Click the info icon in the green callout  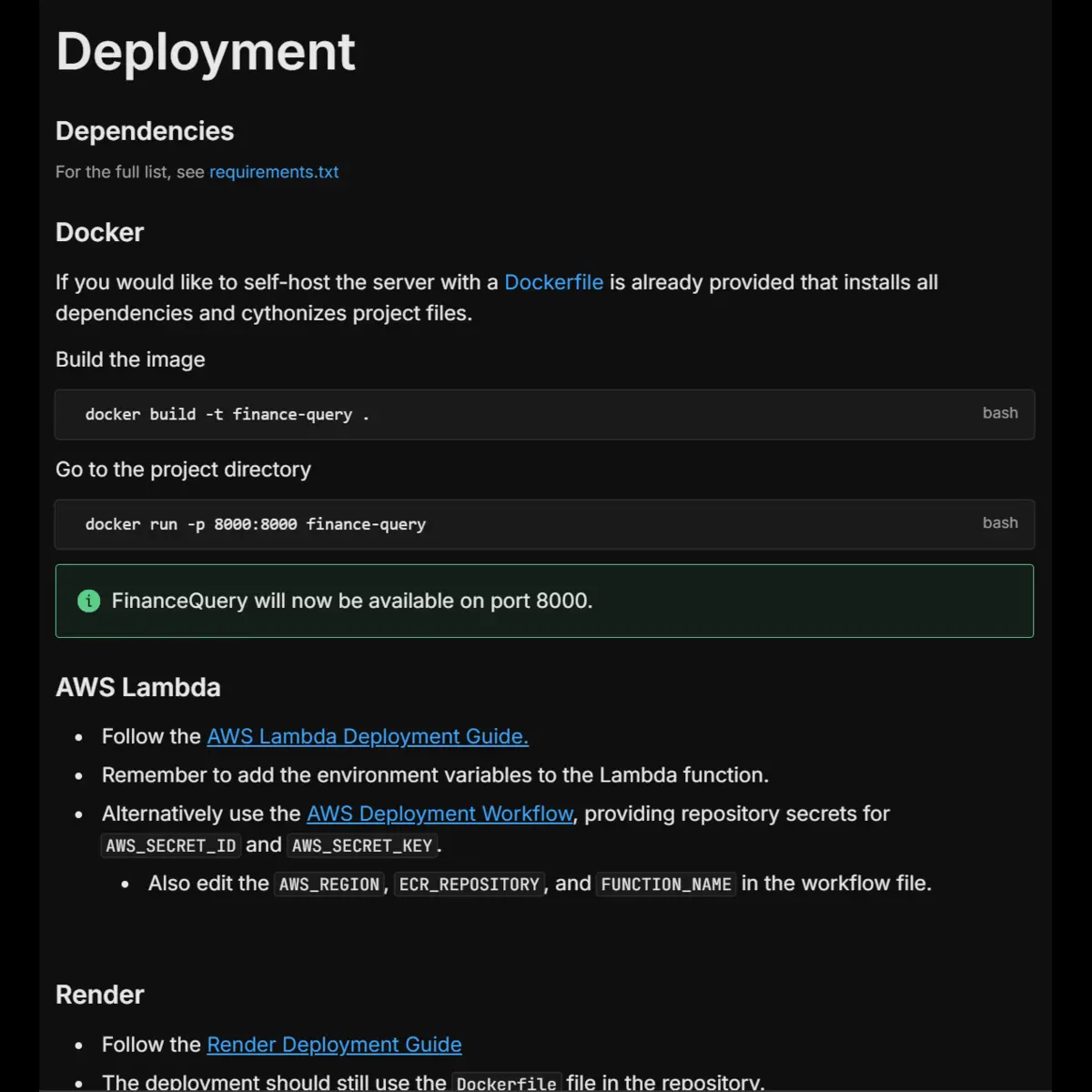click(x=88, y=601)
